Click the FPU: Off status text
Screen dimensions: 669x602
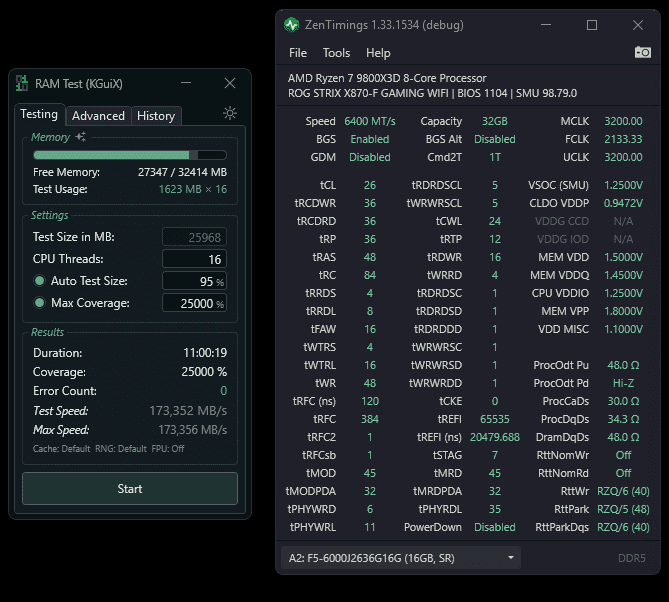click(x=168, y=448)
